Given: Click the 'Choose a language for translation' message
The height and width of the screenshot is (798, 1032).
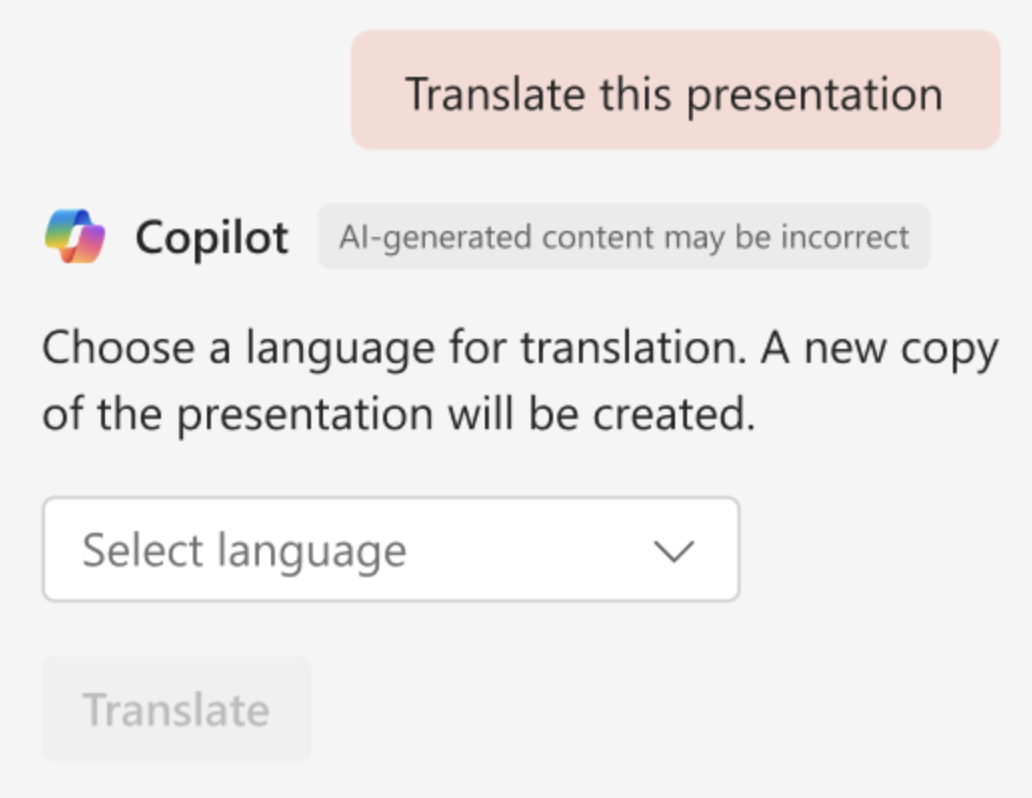Looking at the screenshot, I should click(x=395, y=348).
